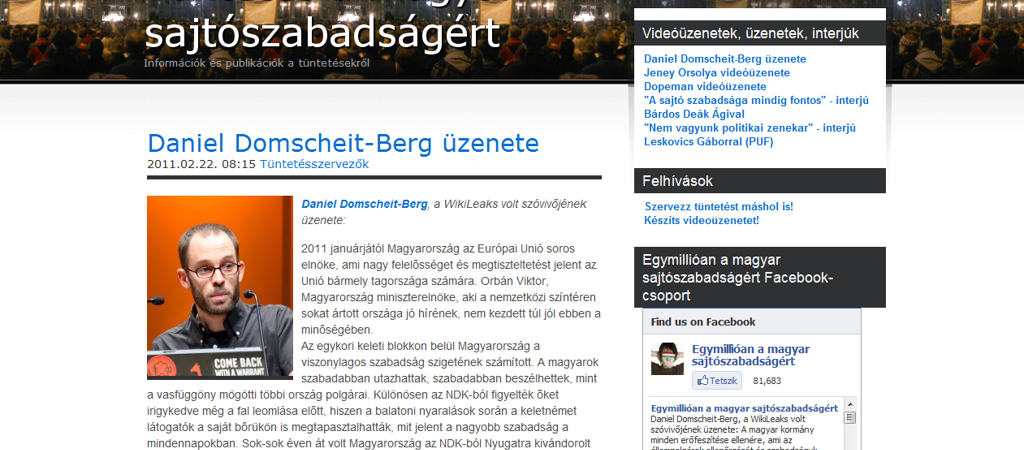Click the sajtószabadságért site title
This screenshot has height=450, width=1024.
click(322, 33)
